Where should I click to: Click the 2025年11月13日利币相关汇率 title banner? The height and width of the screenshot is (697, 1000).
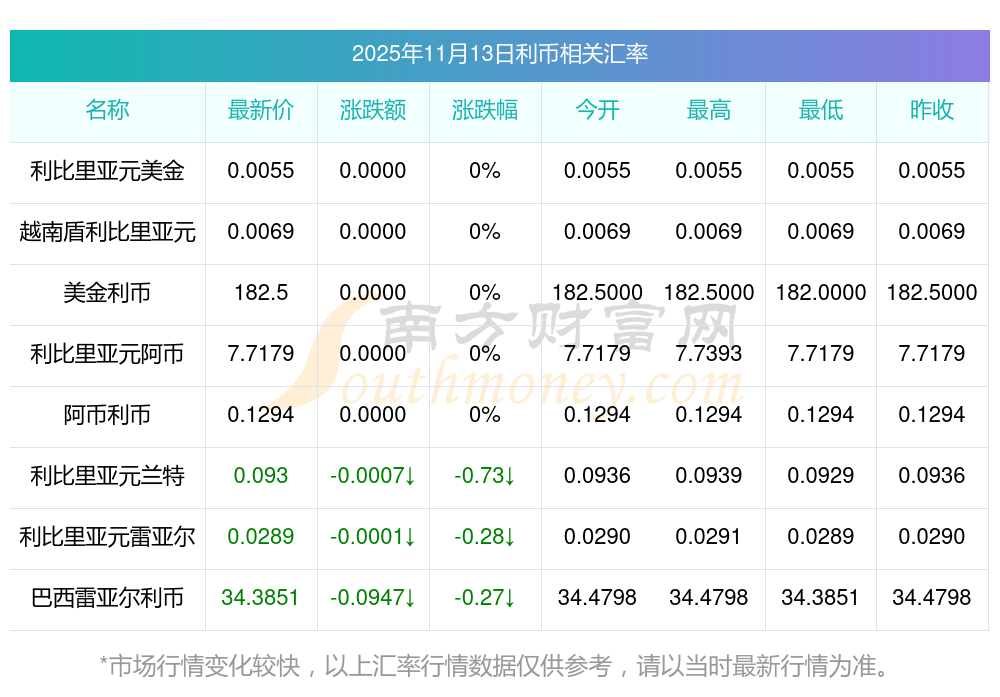(x=499, y=54)
